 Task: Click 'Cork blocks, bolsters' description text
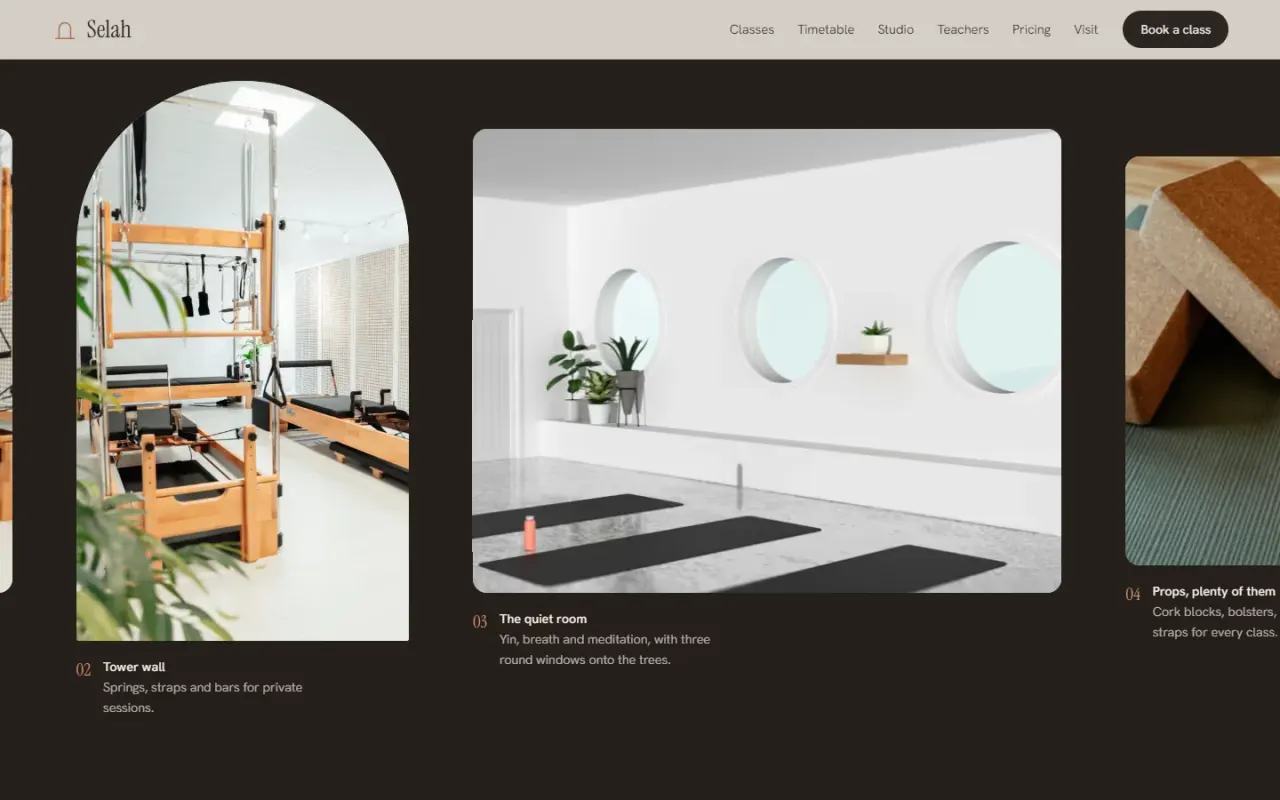[1215, 622]
